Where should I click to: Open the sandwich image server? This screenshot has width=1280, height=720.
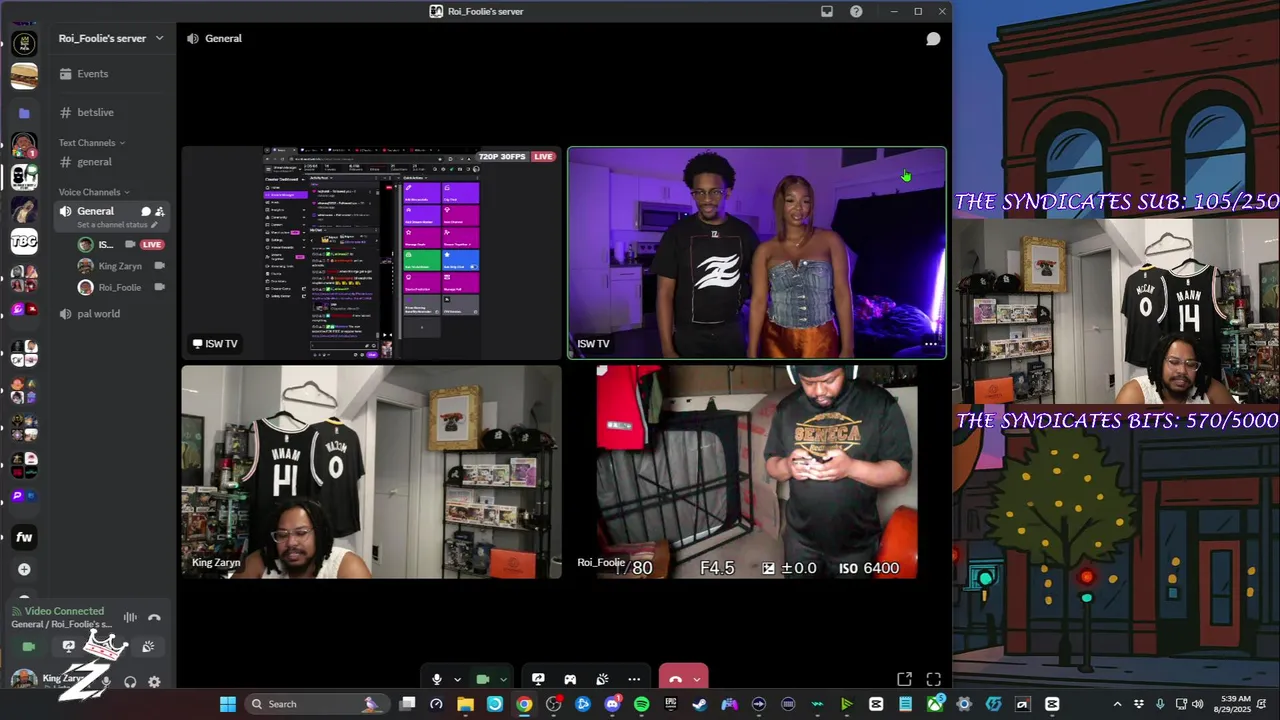click(x=24, y=76)
